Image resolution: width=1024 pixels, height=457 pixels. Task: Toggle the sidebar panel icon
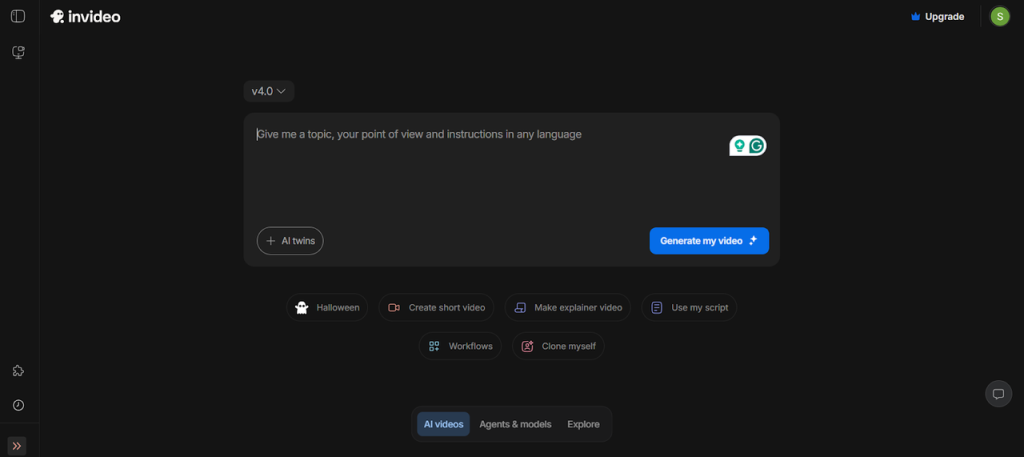coord(18,16)
